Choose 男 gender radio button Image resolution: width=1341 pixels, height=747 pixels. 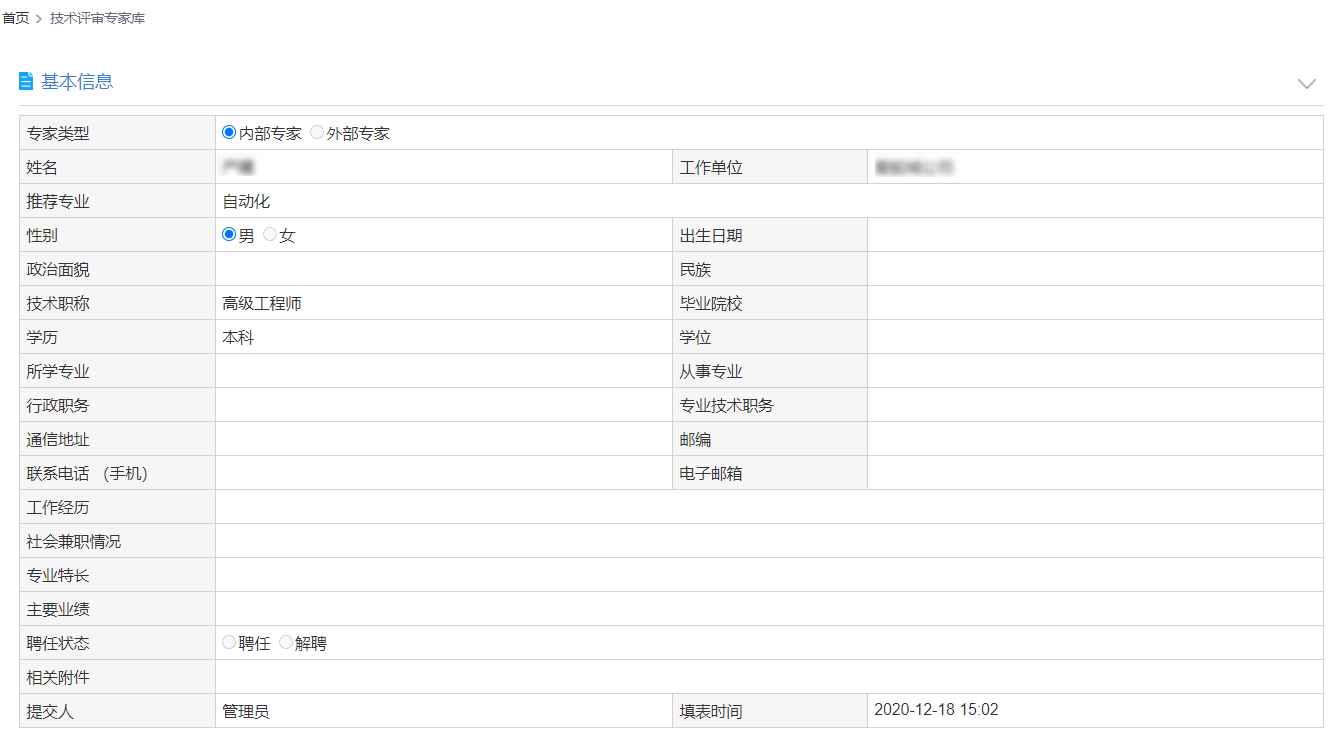coord(229,235)
